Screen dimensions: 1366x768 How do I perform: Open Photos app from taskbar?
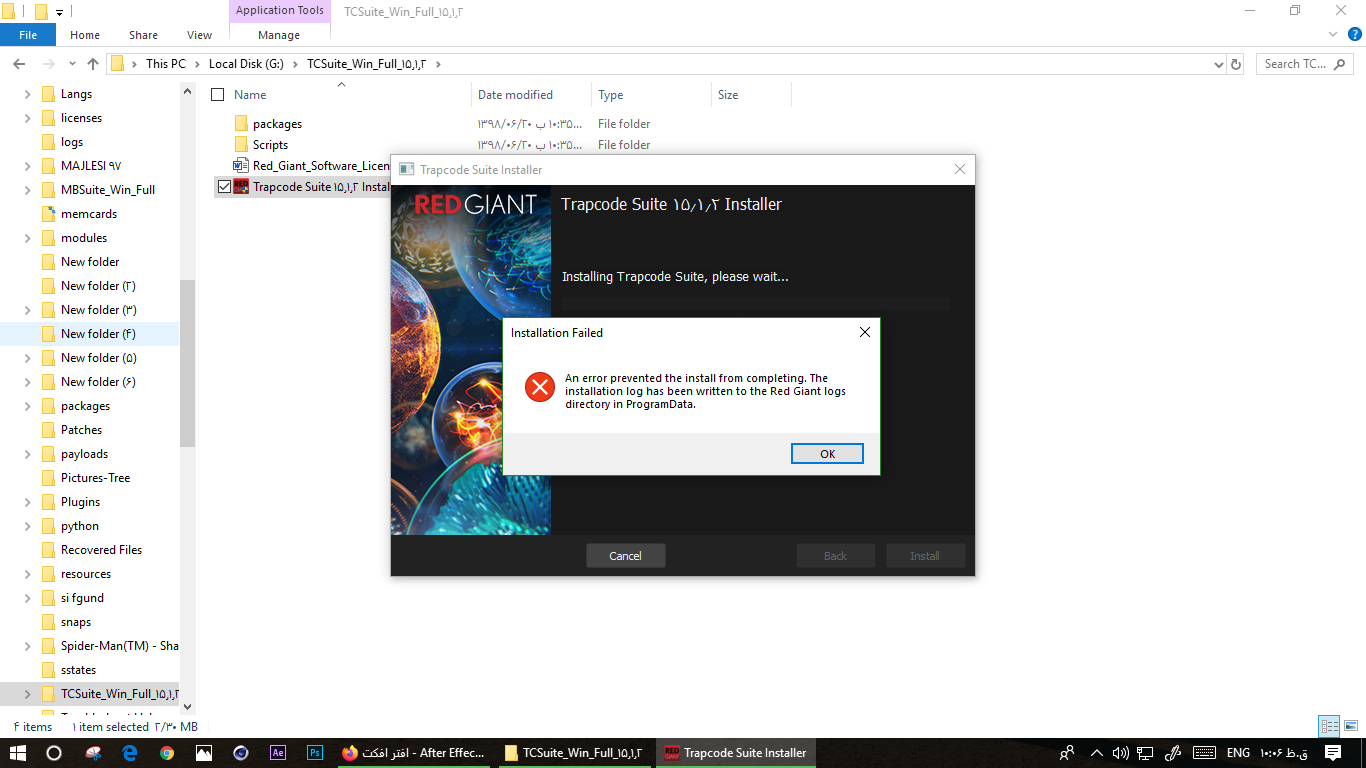click(204, 753)
